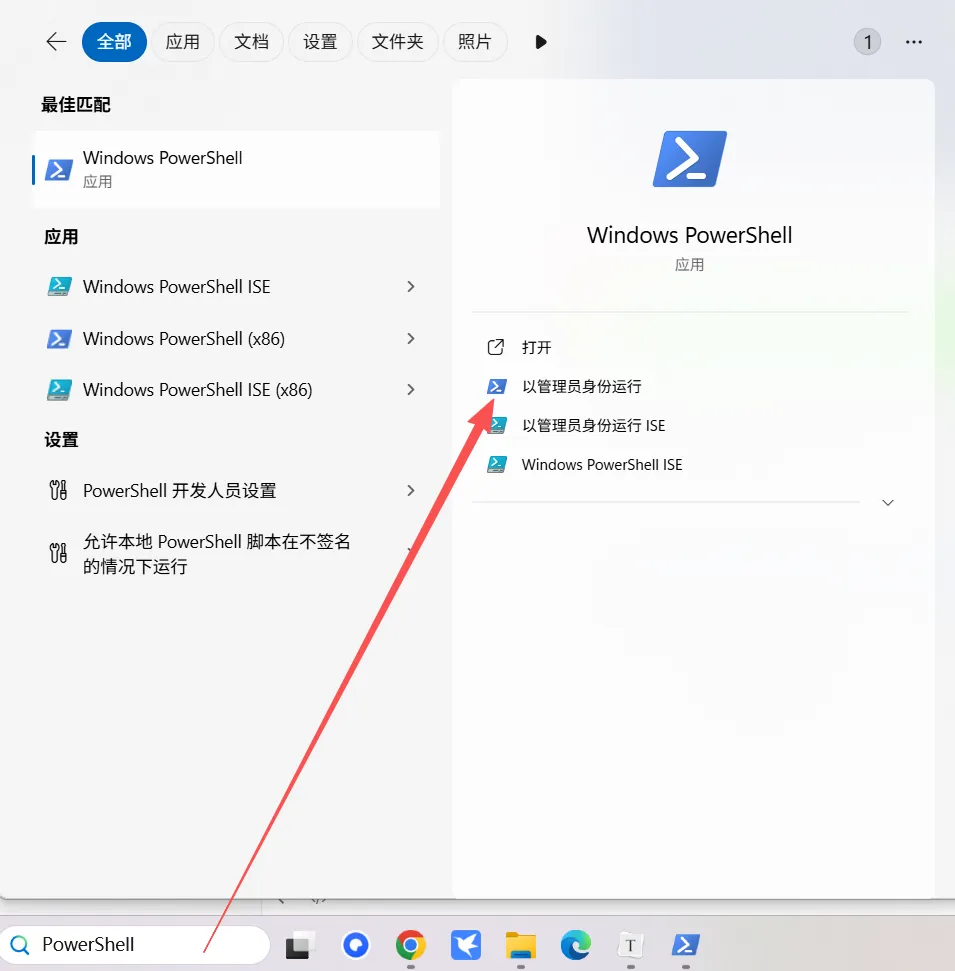The height and width of the screenshot is (971, 955).
Task: Open the blue bird app on the taskbar
Action: pos(466,945)
